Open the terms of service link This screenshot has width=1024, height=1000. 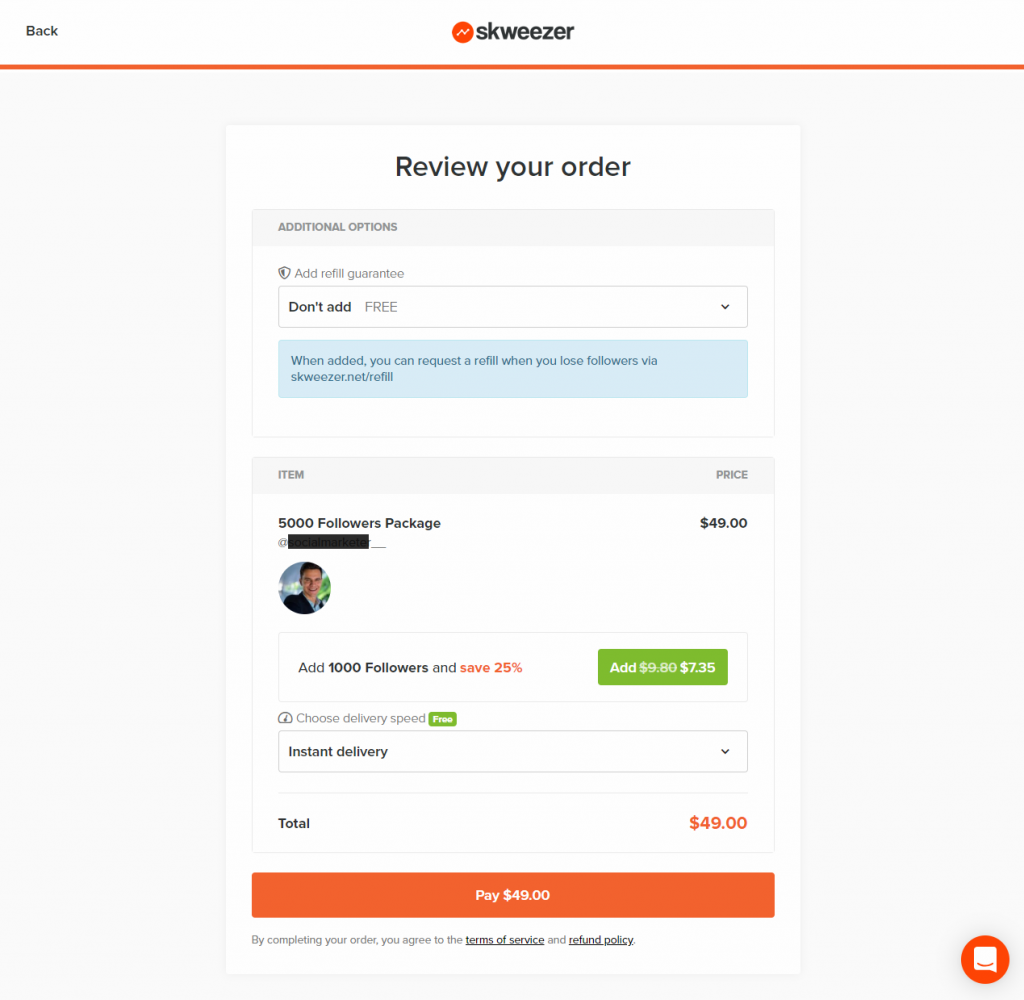pos(504,940)
